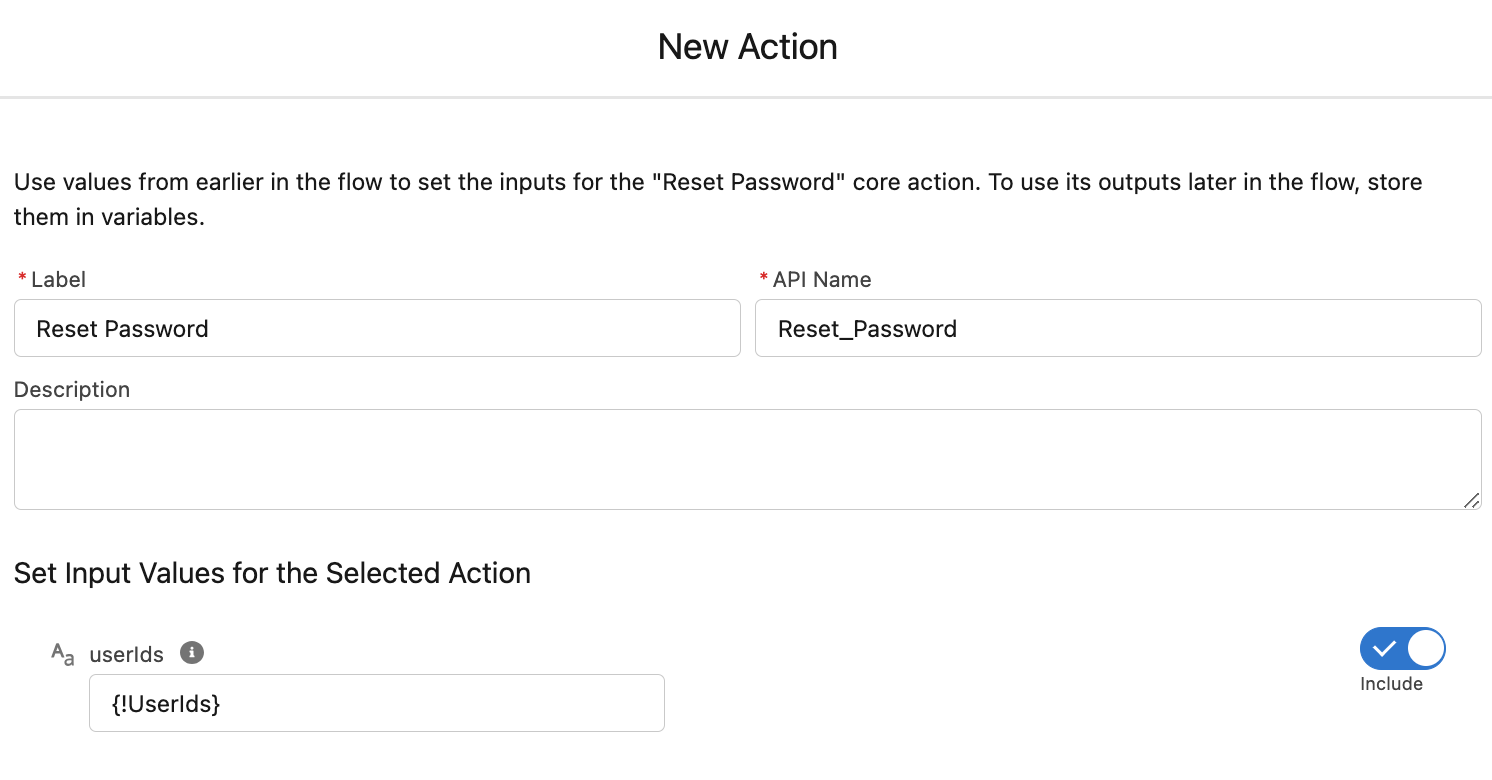Click the userIds field label
This screenshot has width=1492, height=780.
(x=126, y=653)
